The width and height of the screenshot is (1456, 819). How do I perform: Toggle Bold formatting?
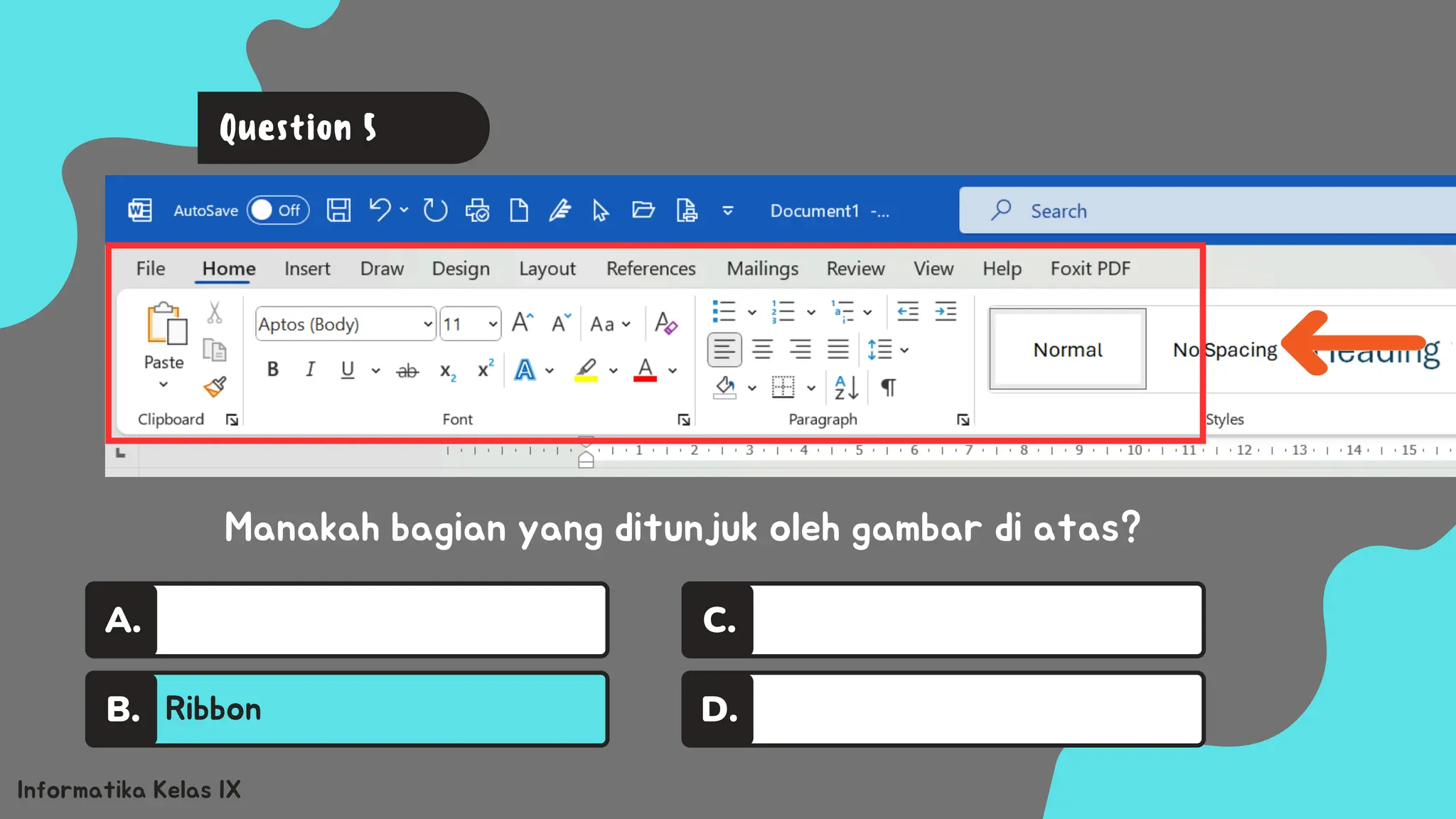point(272,370)
